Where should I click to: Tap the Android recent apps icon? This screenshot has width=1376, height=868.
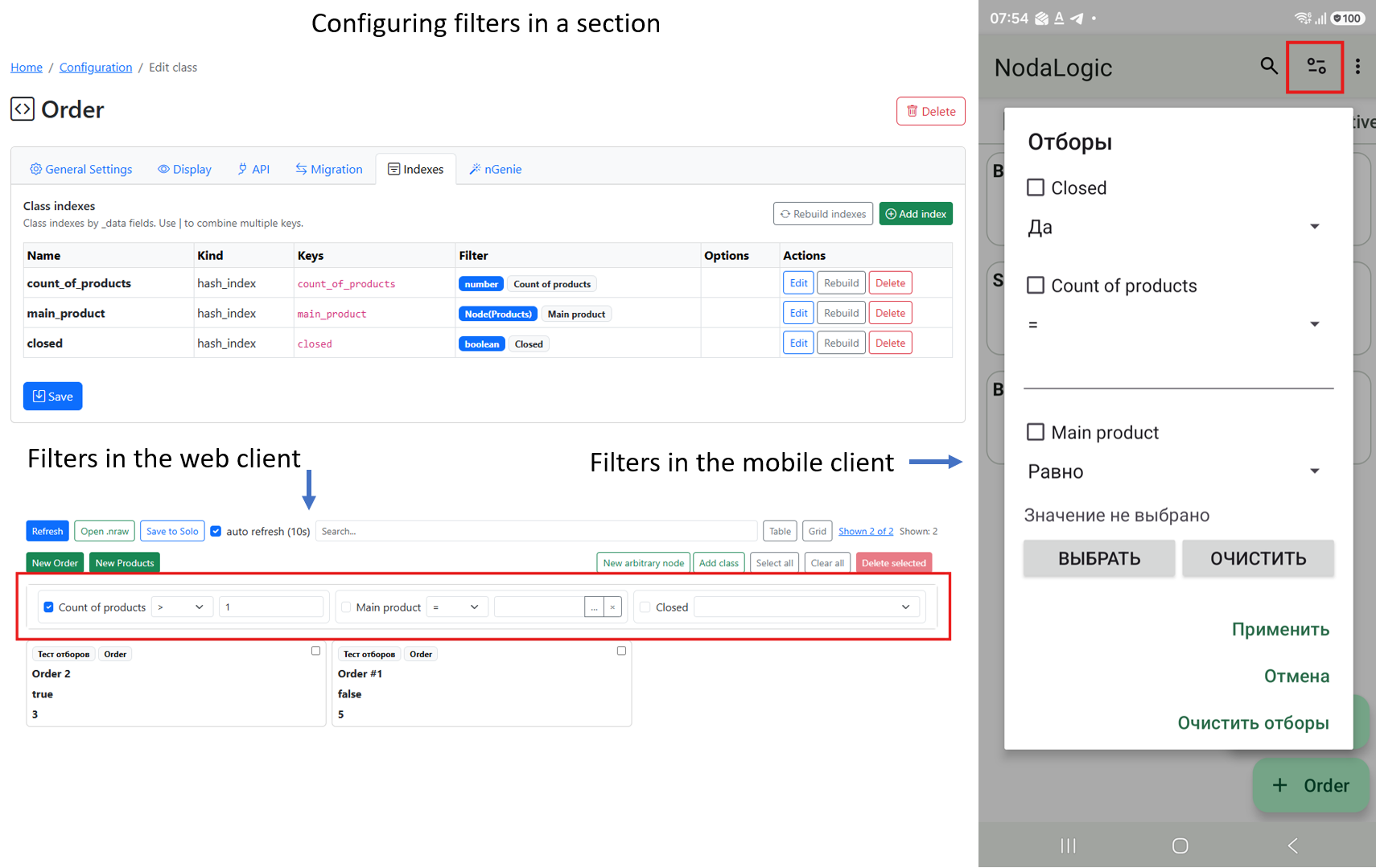(x=1068, y=845)
